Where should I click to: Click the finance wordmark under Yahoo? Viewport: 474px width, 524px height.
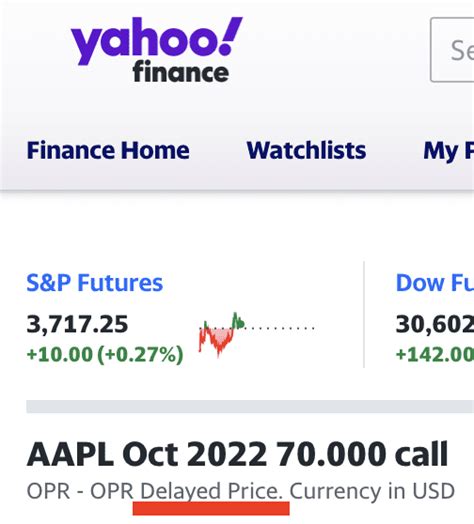coord(181,72)
